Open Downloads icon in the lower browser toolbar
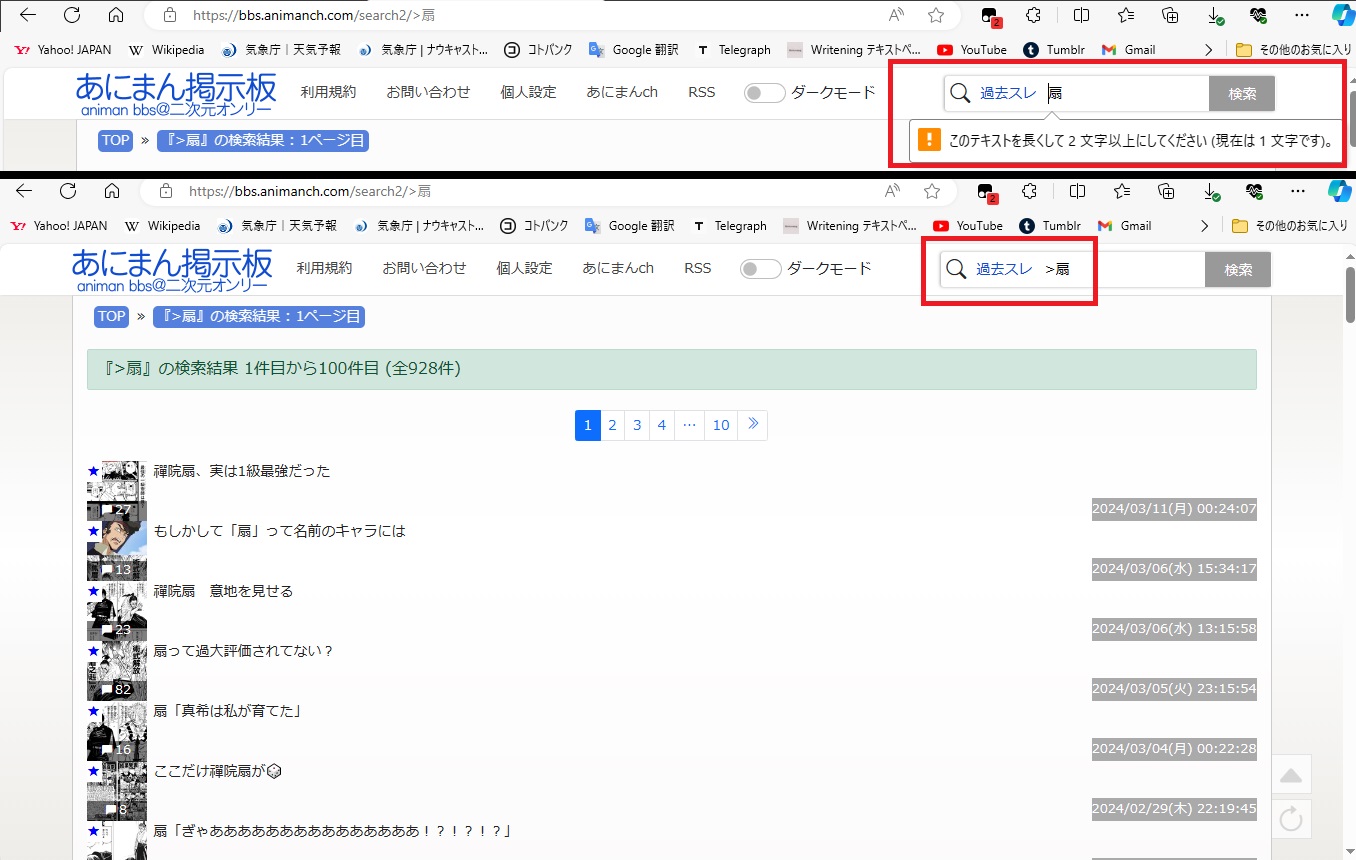Viewport: 1356px width, 860px height. [x=1211, y=191]
